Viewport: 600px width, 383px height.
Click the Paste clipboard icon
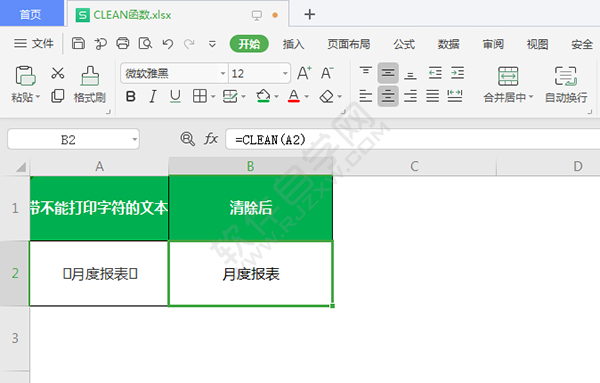coord(25,75)
